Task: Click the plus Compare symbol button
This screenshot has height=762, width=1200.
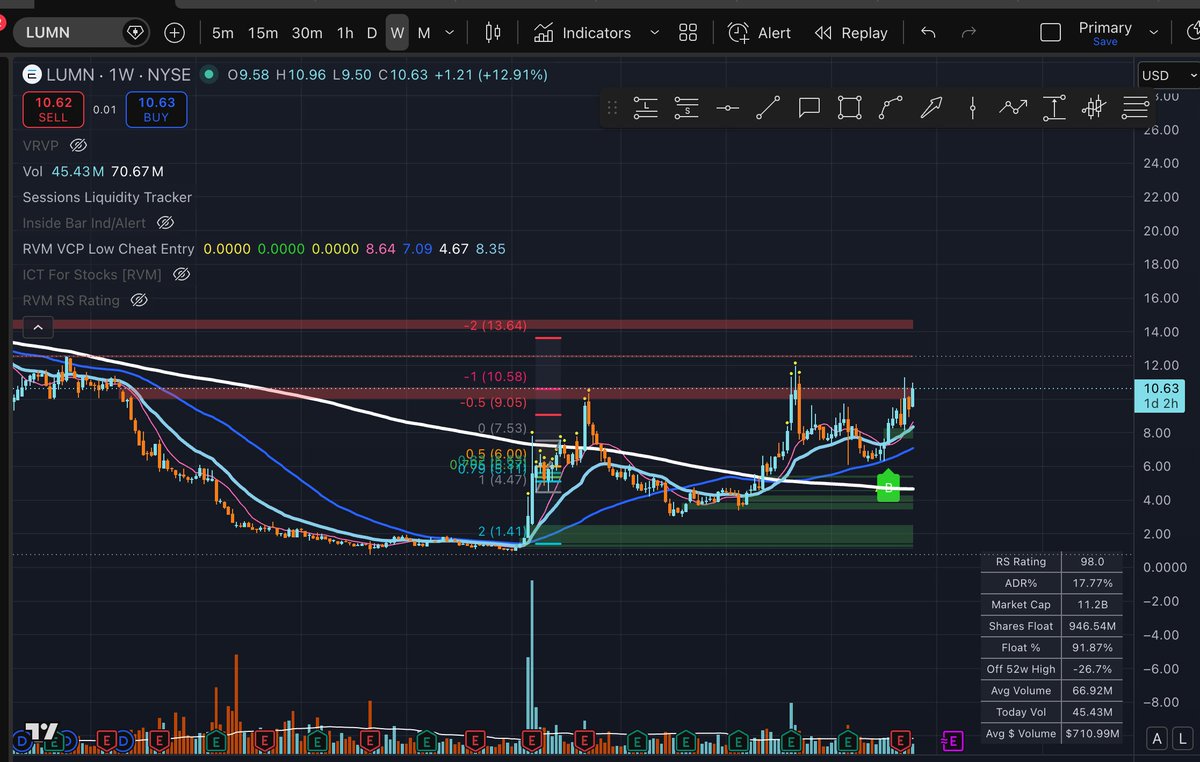Action: [x=175, y=33]
